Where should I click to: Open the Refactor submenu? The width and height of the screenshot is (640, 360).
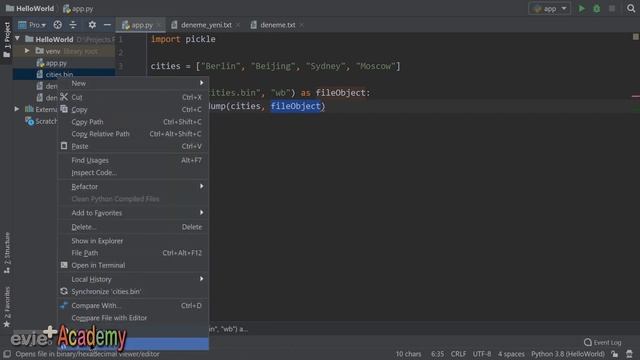[133, 187]
